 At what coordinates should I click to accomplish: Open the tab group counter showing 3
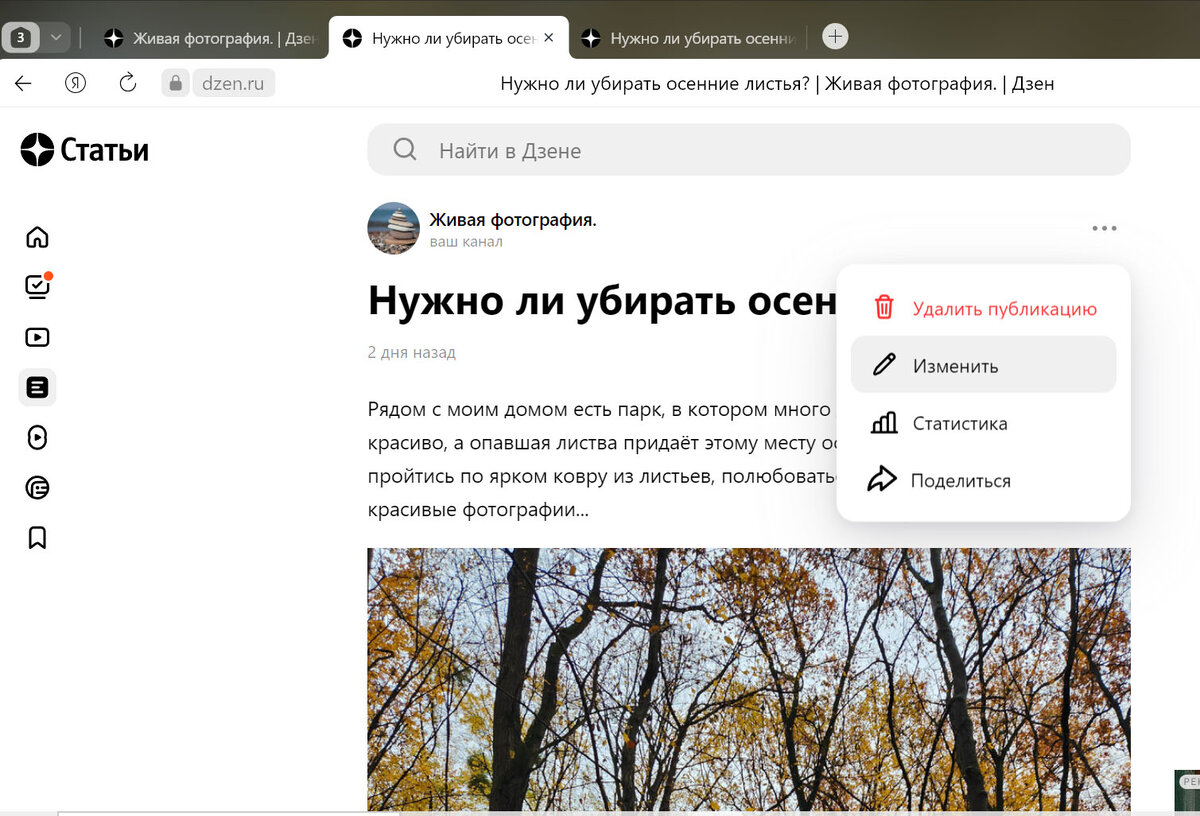click(22, 38)
